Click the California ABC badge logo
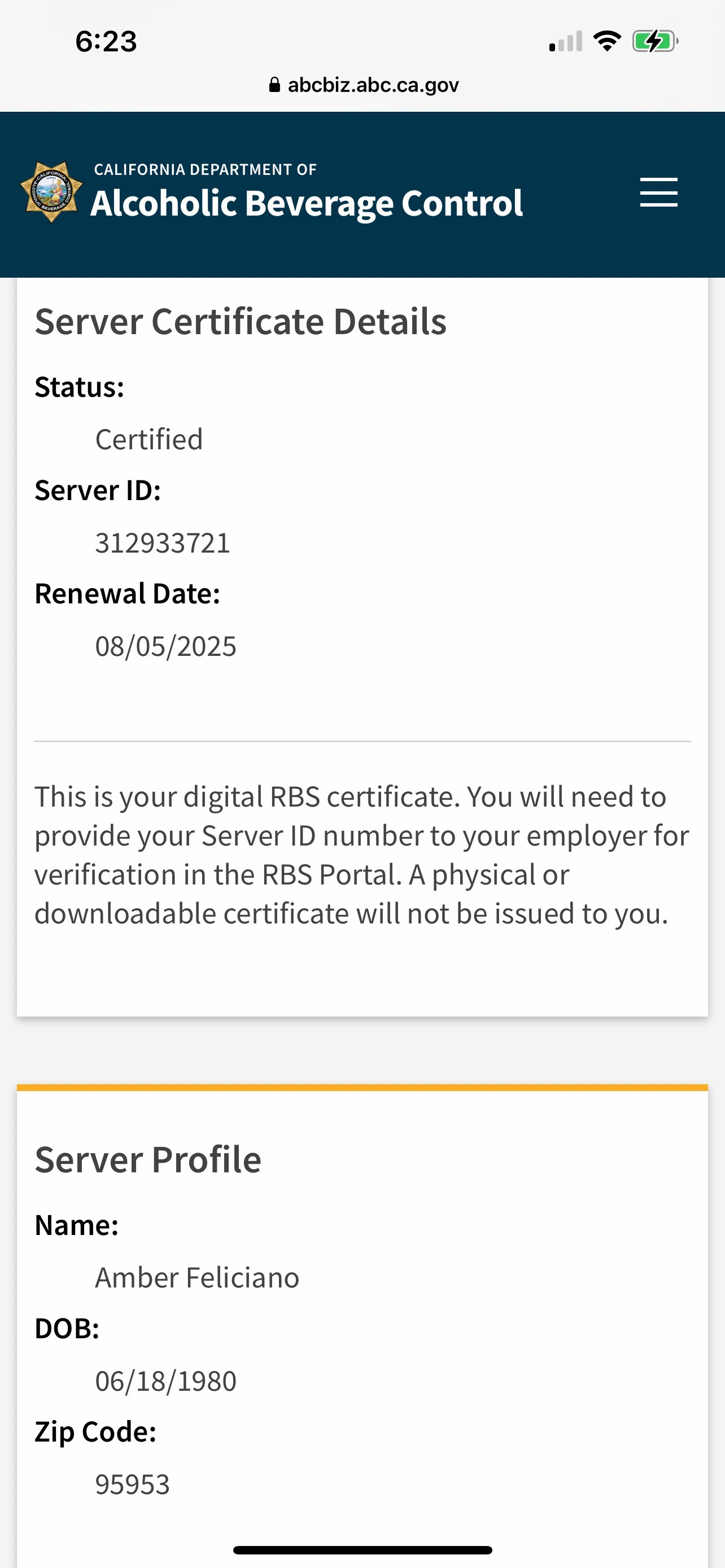Screen dimensions: 725x1568 coord(51,192)
